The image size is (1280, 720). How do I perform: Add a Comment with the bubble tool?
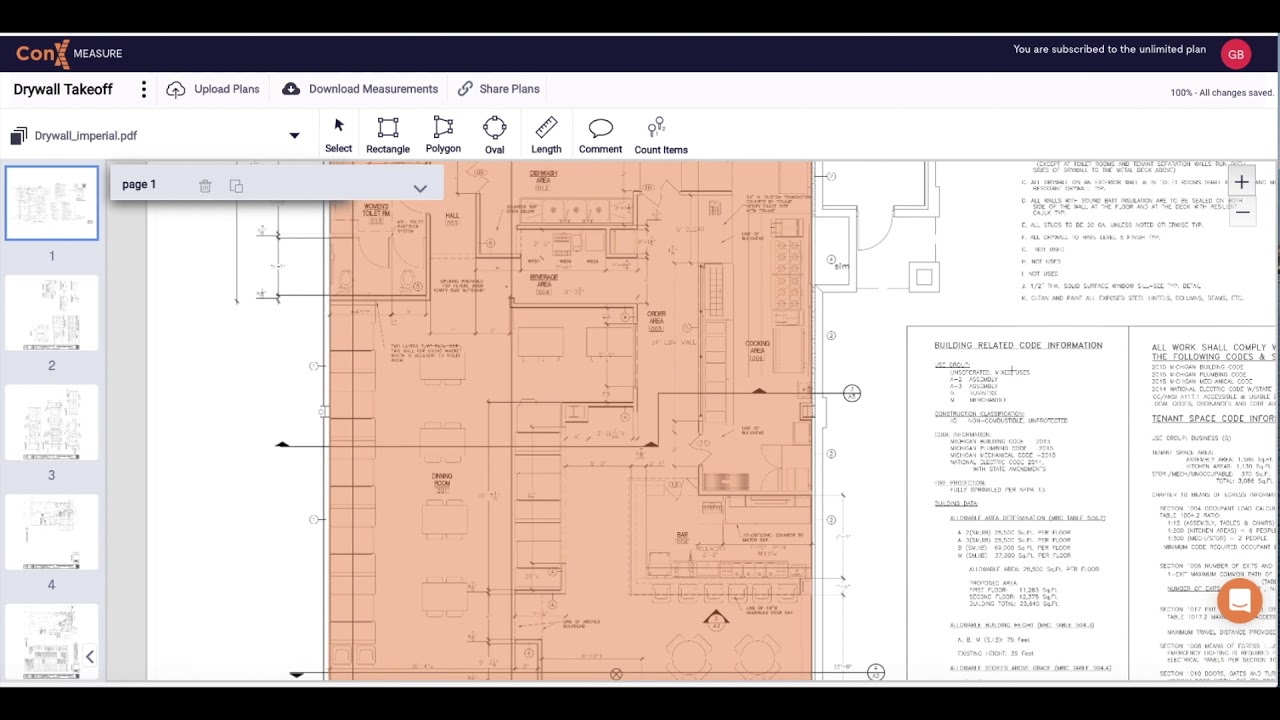coord(600,135)
